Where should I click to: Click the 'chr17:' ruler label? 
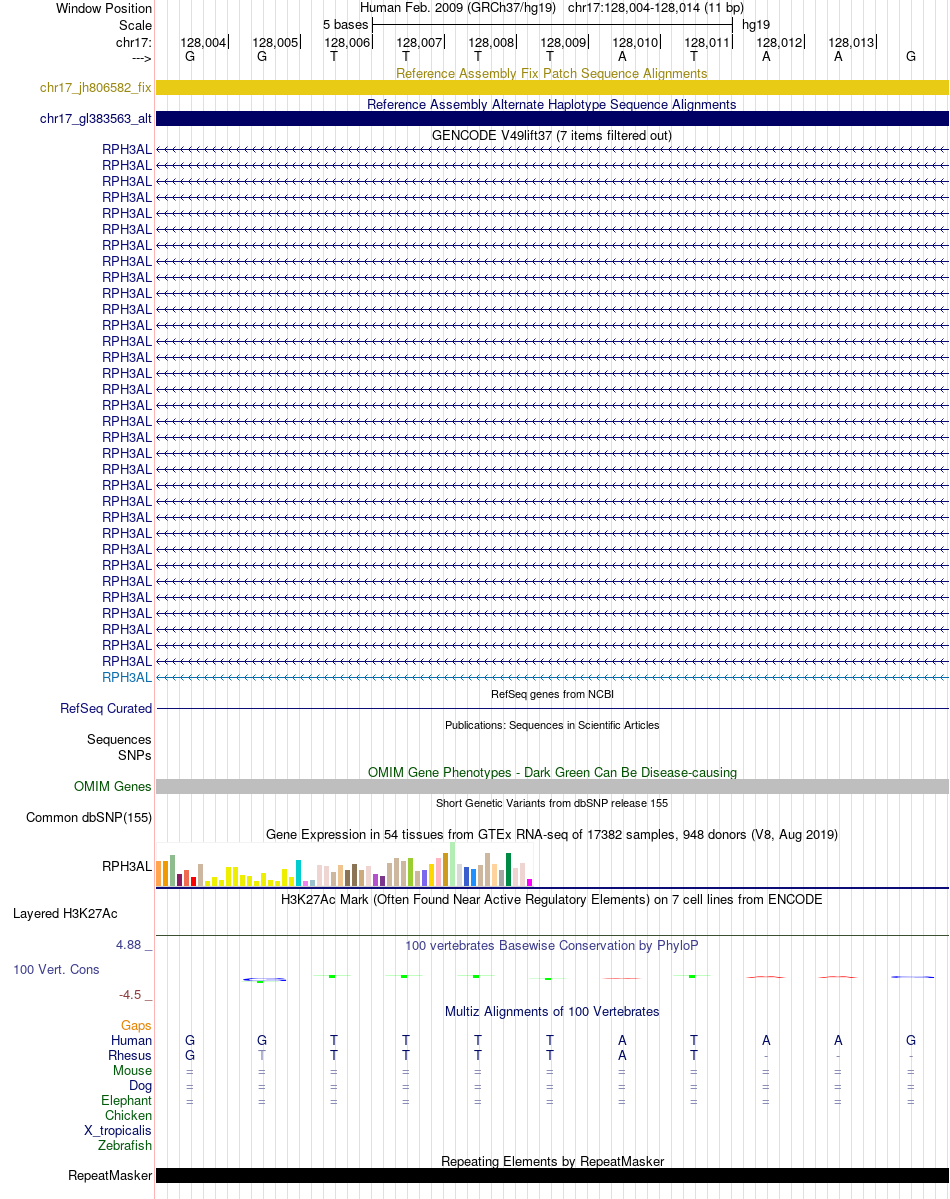134,43
